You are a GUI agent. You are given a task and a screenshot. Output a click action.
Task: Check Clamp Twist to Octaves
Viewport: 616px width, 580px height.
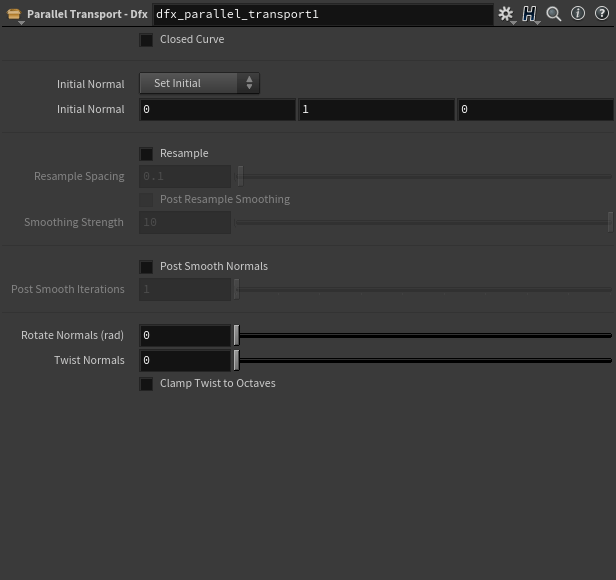click(147, 384)
